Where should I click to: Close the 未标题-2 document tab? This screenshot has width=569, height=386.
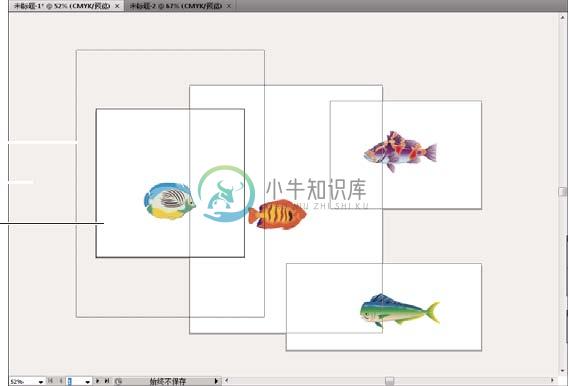[229, 6]
